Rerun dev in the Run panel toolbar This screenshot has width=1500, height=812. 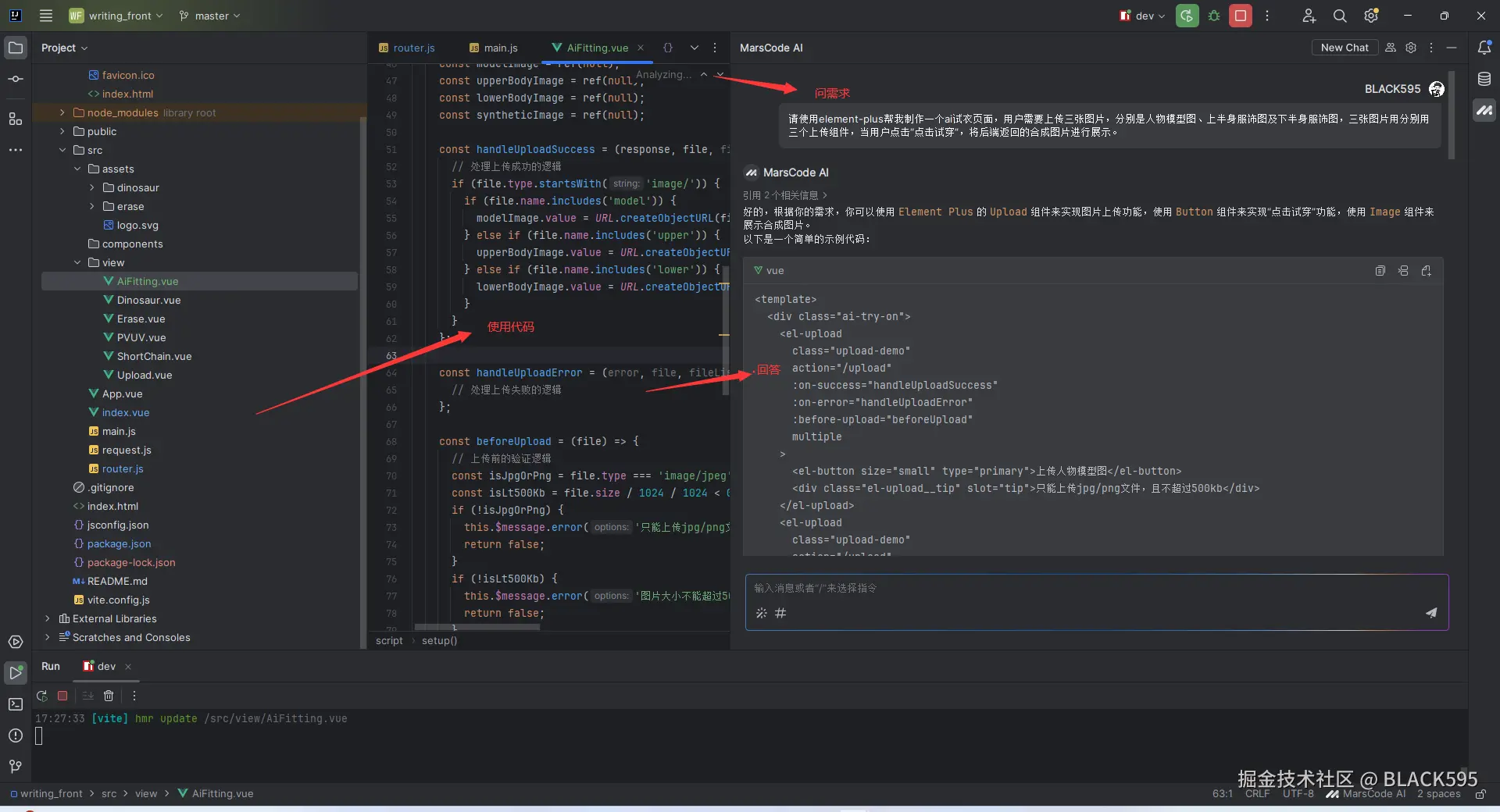42,696
